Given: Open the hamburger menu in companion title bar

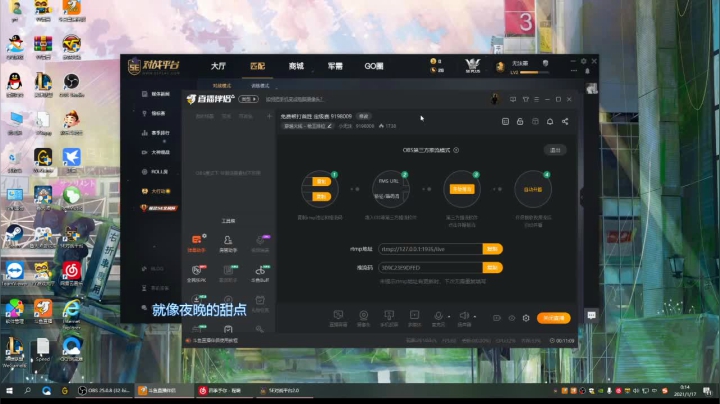Looking at the screenshot, I should (536, 99).
